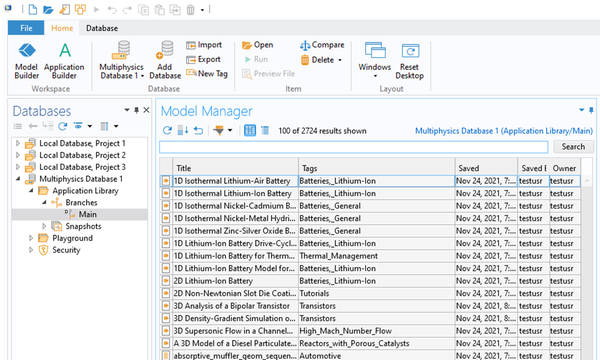This screenshot has width=600, height=360.
Task: Select the Playground tree item
Action: pyautogui.click(x=72, y=238)
